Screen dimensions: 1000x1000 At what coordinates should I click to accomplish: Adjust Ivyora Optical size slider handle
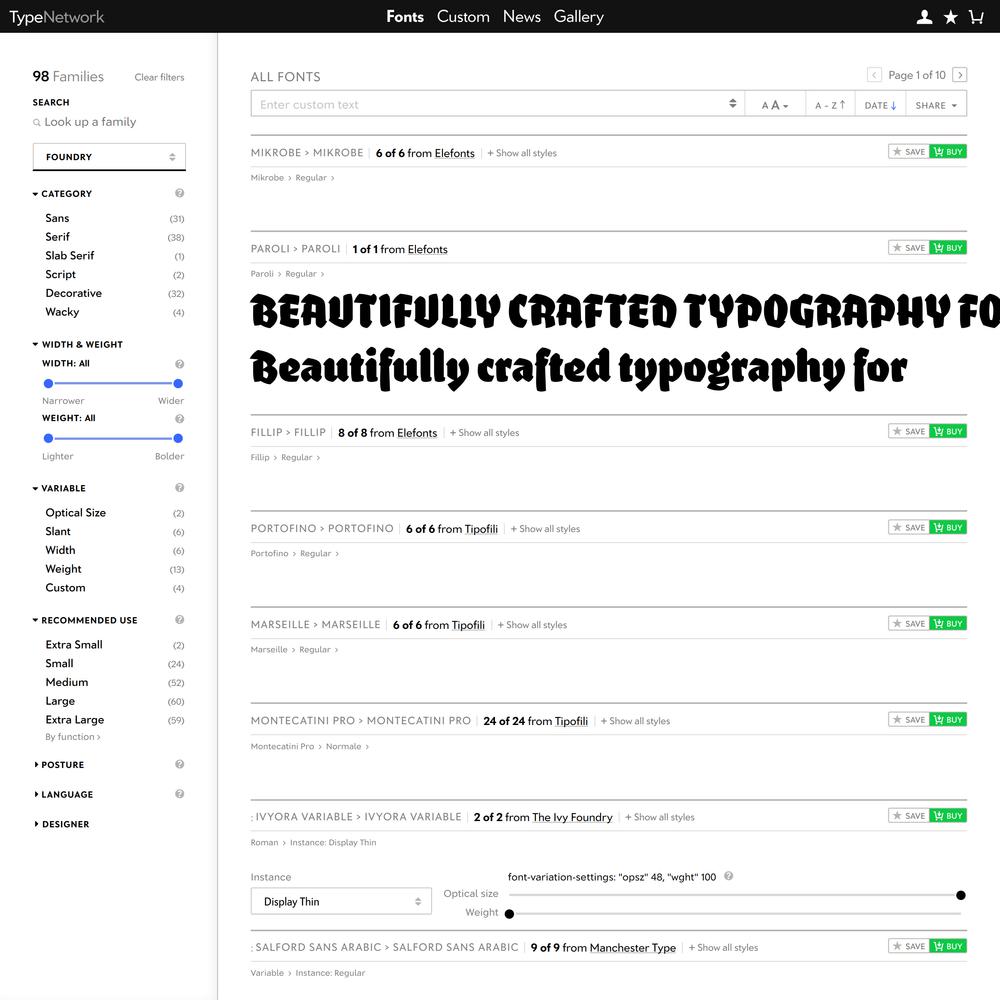[x=960, y=895]
